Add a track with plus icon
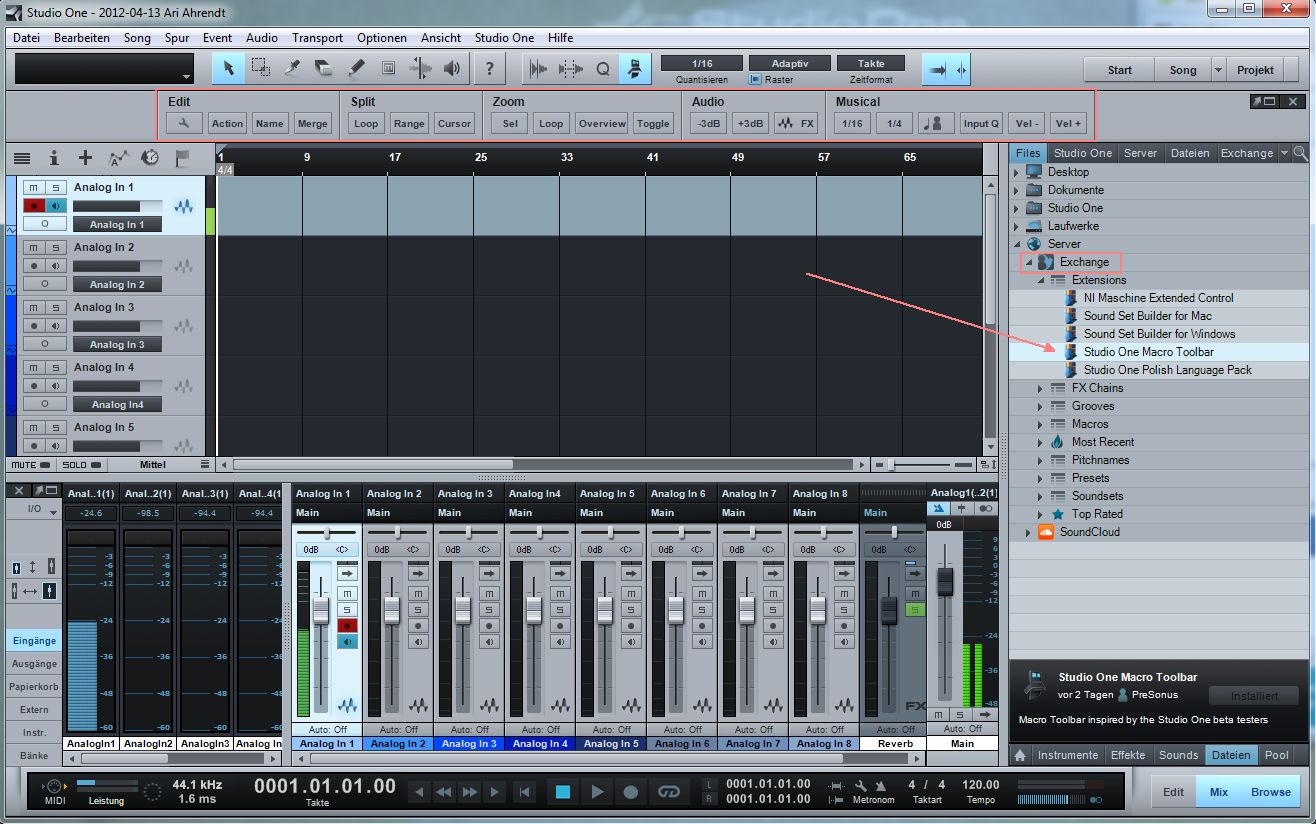1316x824 pixels. click(x=86, y=158)
